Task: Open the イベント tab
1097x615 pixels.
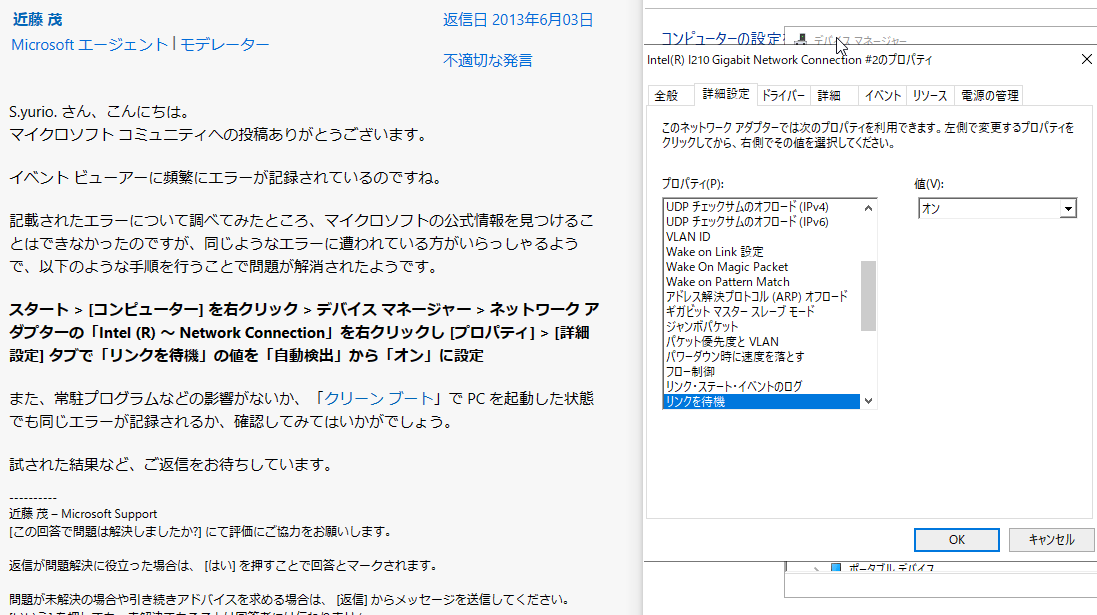Action: 883,95
